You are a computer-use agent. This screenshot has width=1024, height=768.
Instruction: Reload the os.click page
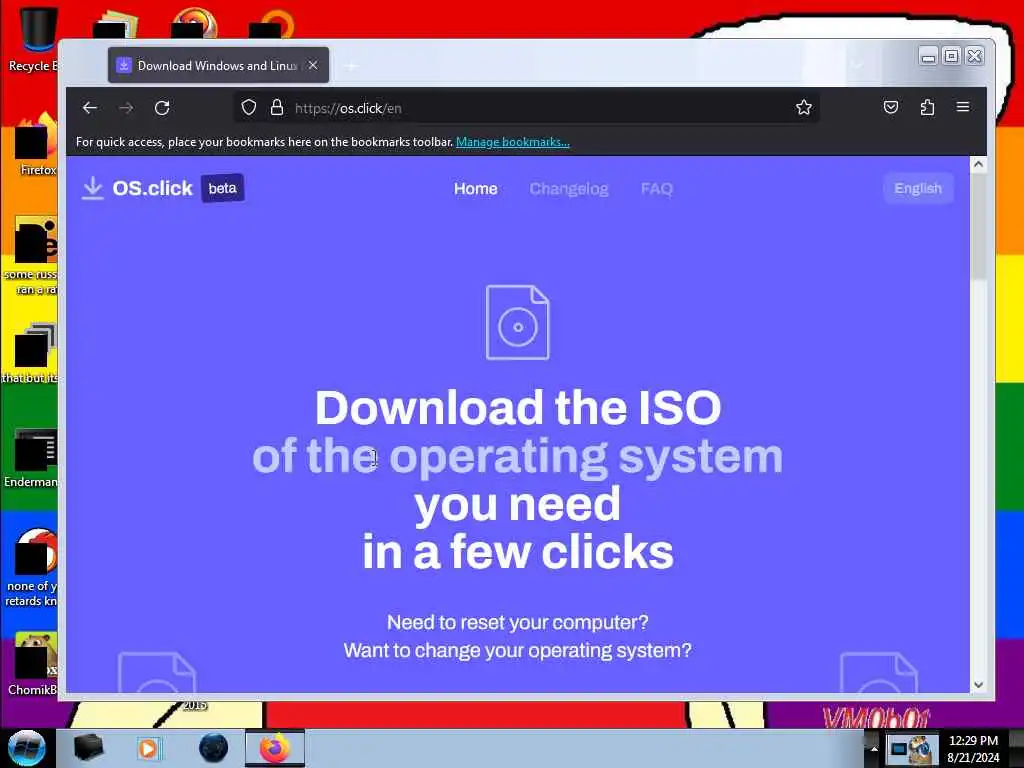162,108
